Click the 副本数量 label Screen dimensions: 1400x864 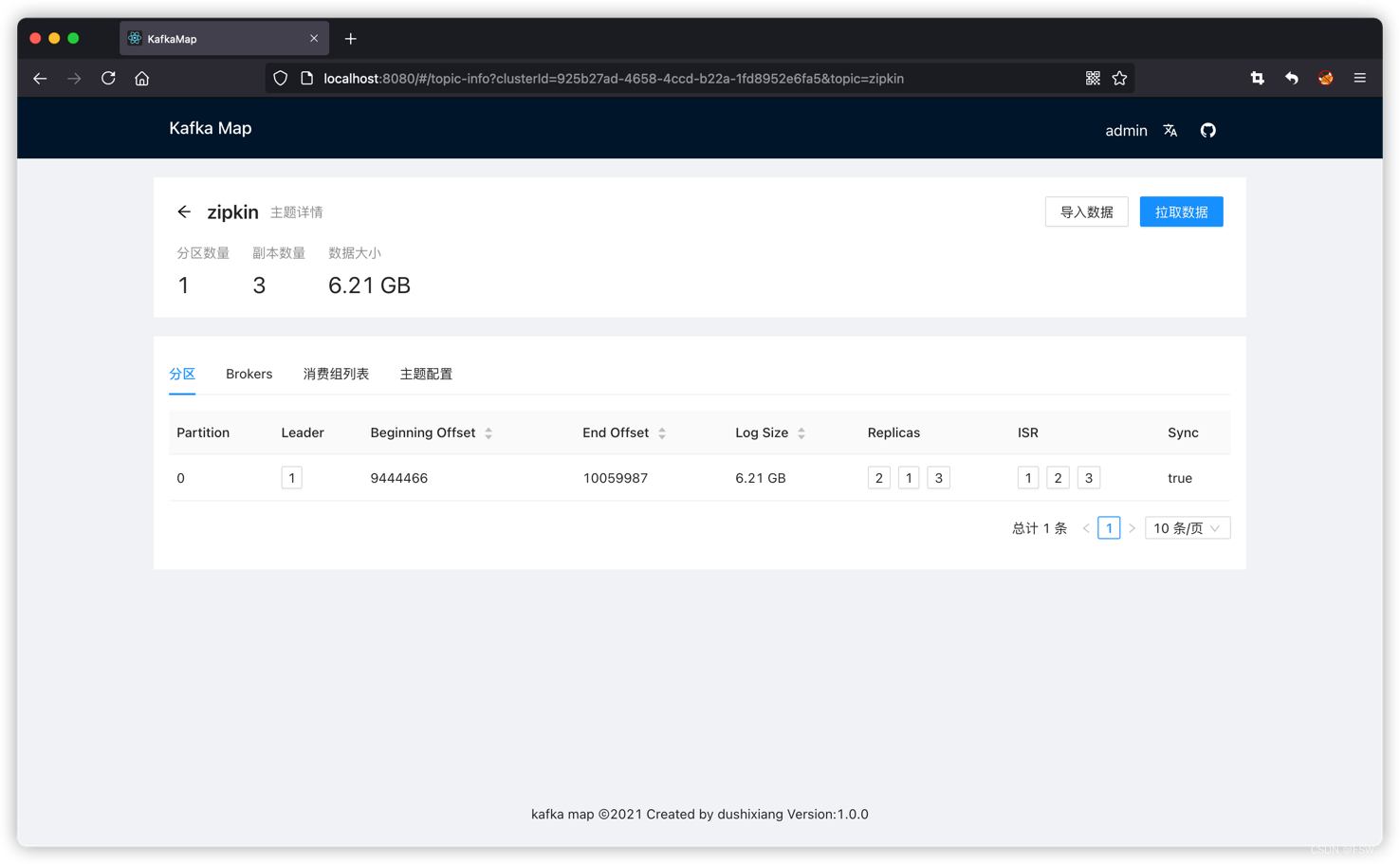coord(279,253)
